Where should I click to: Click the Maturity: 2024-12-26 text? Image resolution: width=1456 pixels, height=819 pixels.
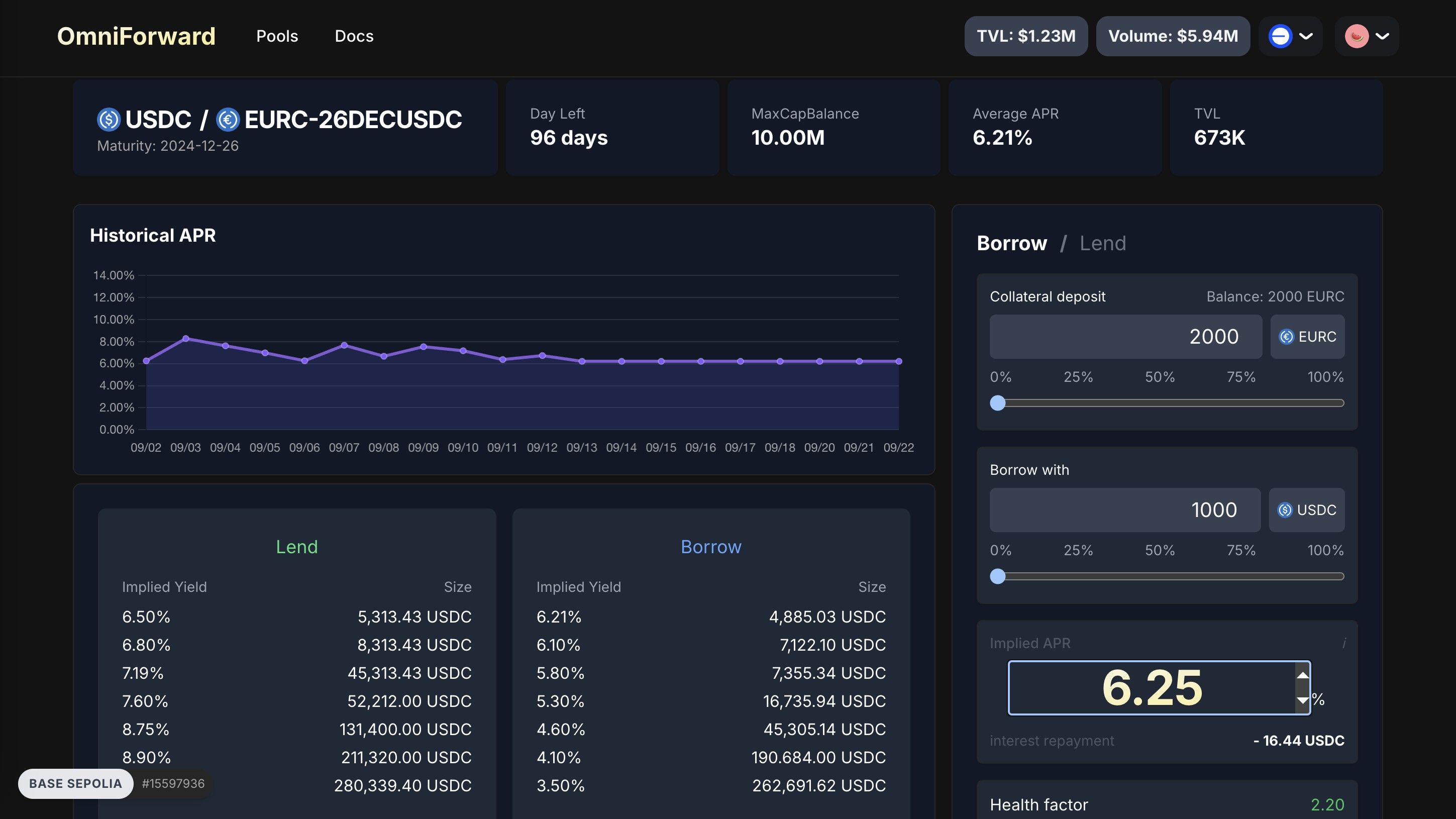[168, 146]
